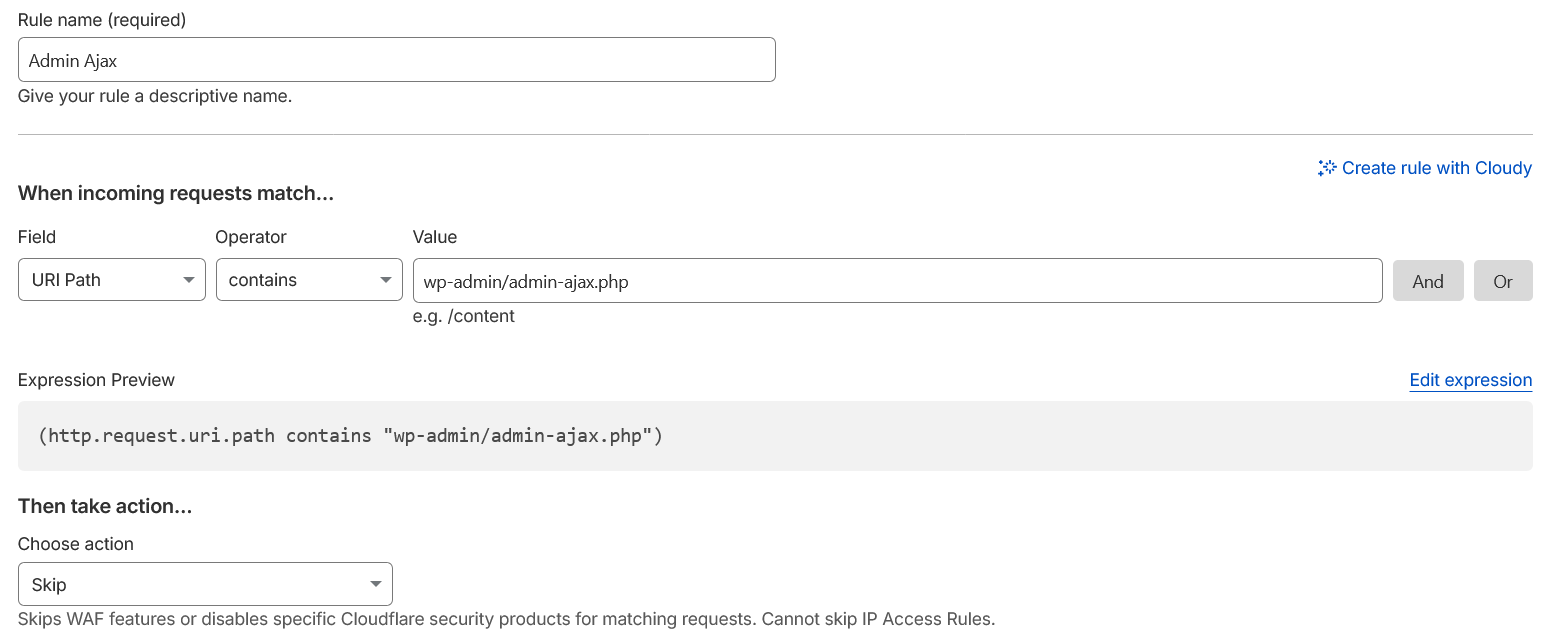Add a condition with the Or button

click(1502, 281)
